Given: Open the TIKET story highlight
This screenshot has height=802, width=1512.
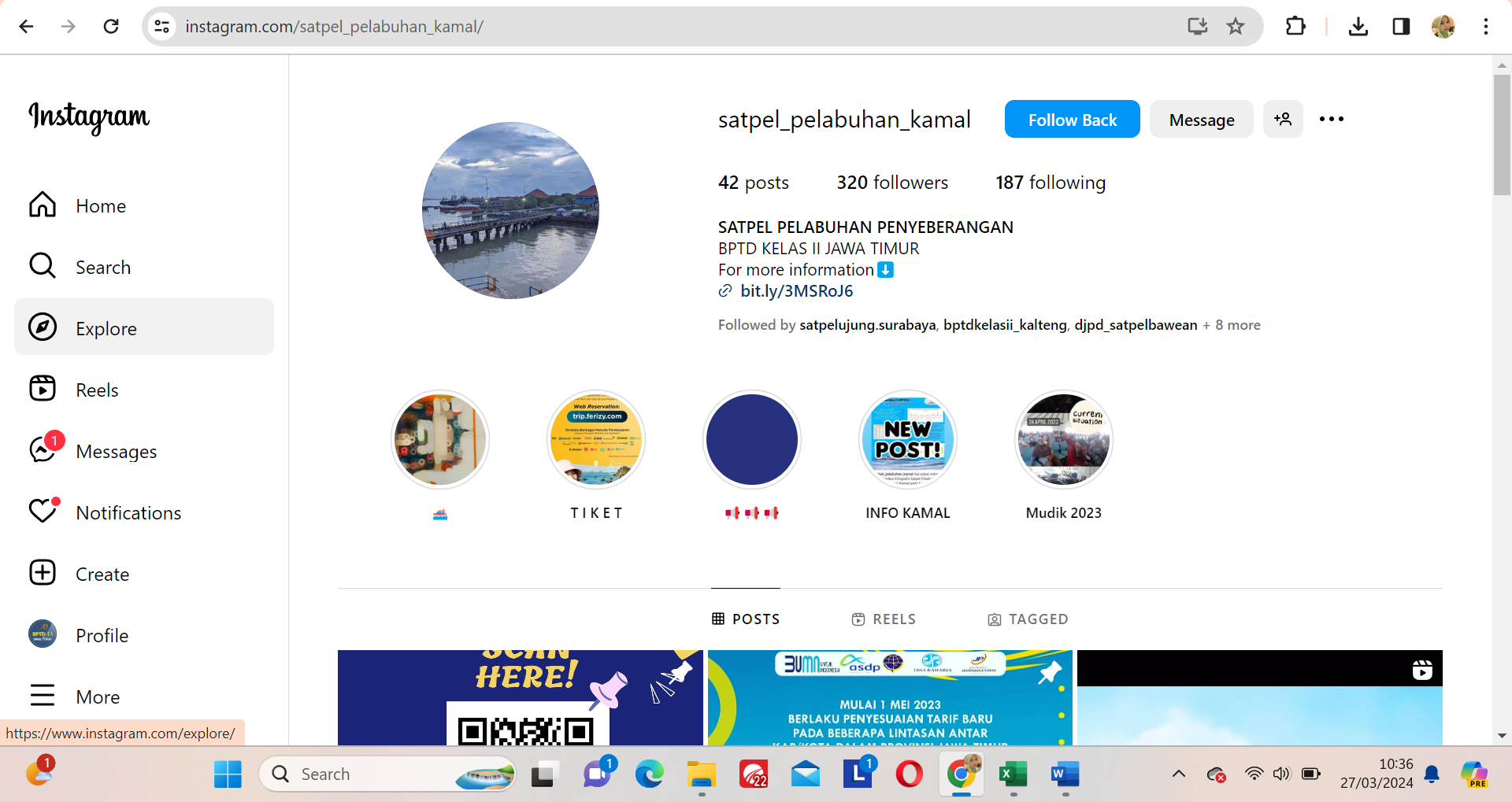Looking at the screenshot, I should tap(596, 440).
